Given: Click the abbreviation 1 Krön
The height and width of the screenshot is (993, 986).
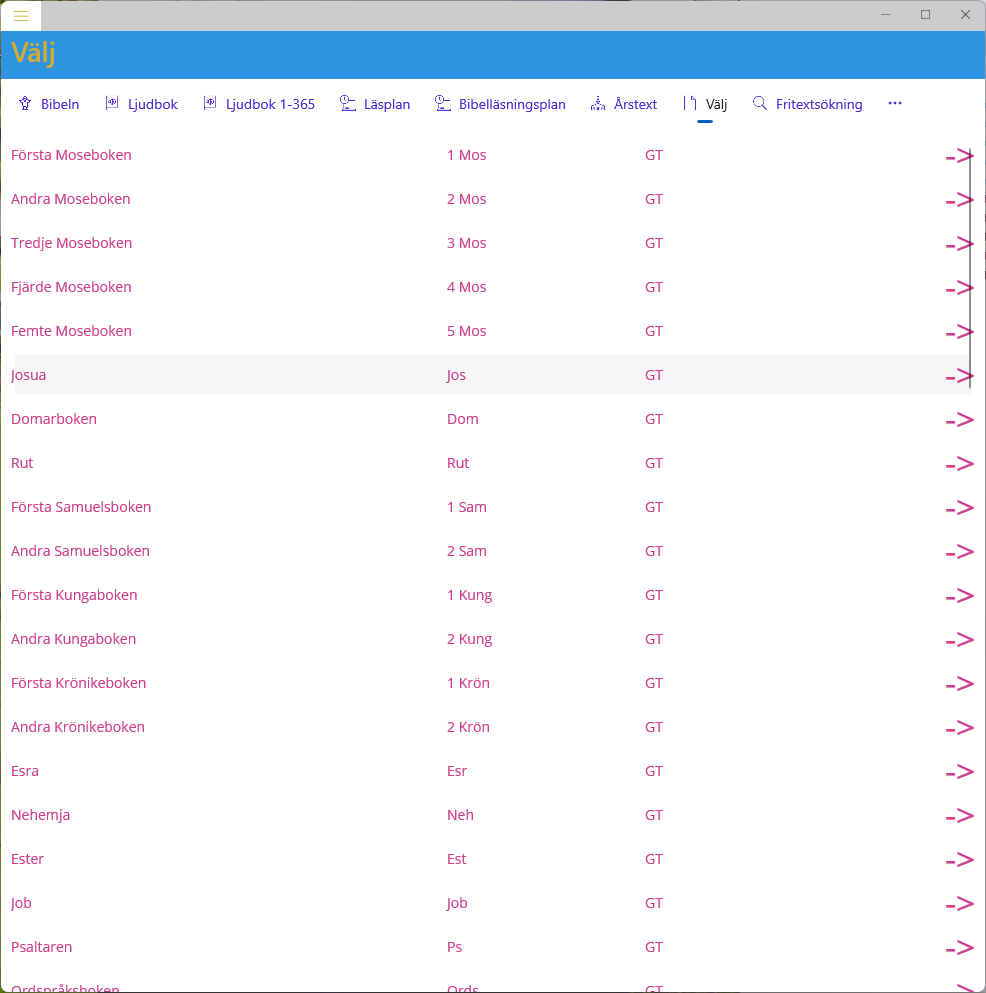Looking at the screenshot, I should (469, 683).
